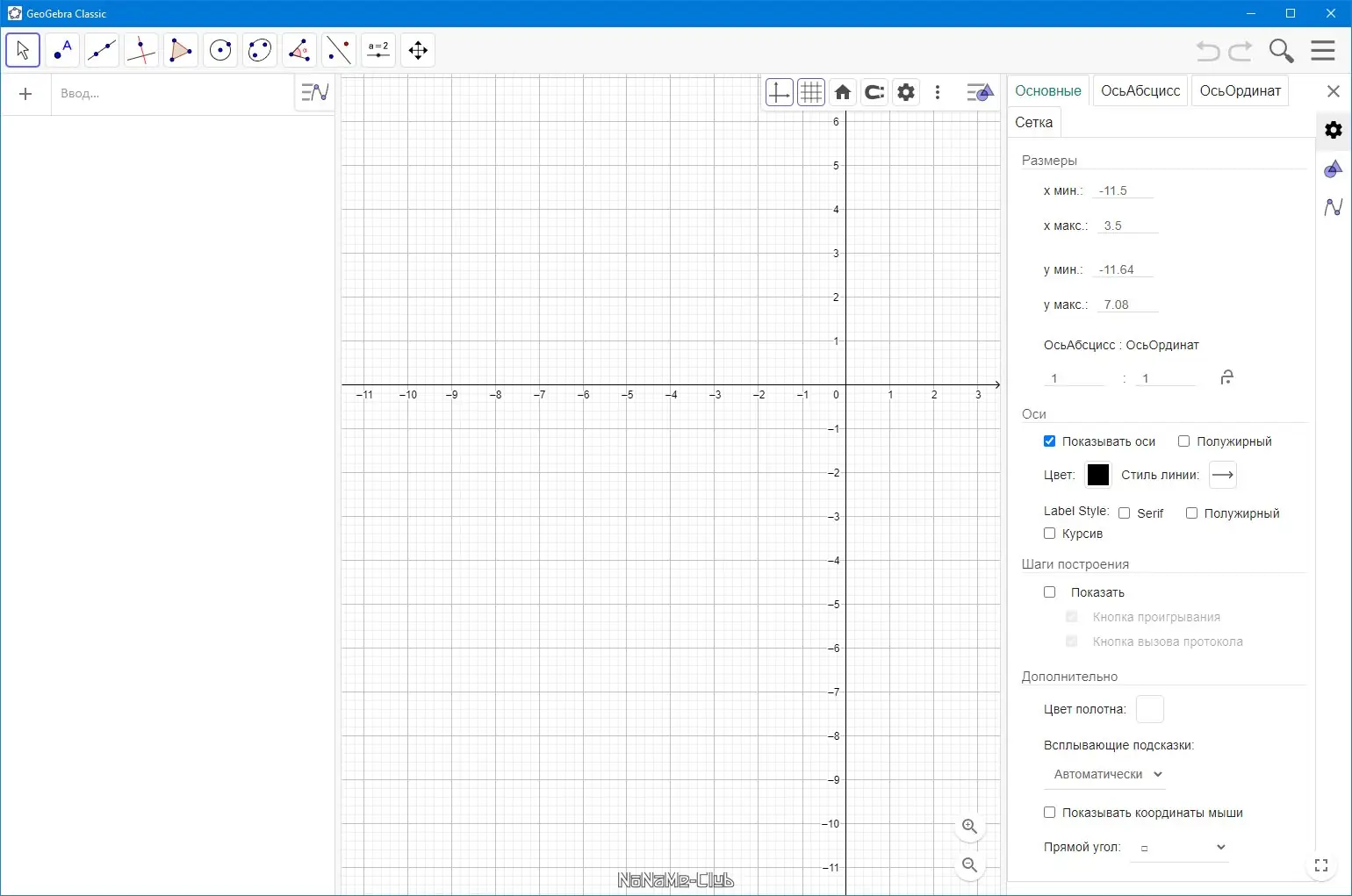The width and height of the screenshot is (1352, 896).
Task: Enter fullscreen mode
Action: tap(1321, 866)
